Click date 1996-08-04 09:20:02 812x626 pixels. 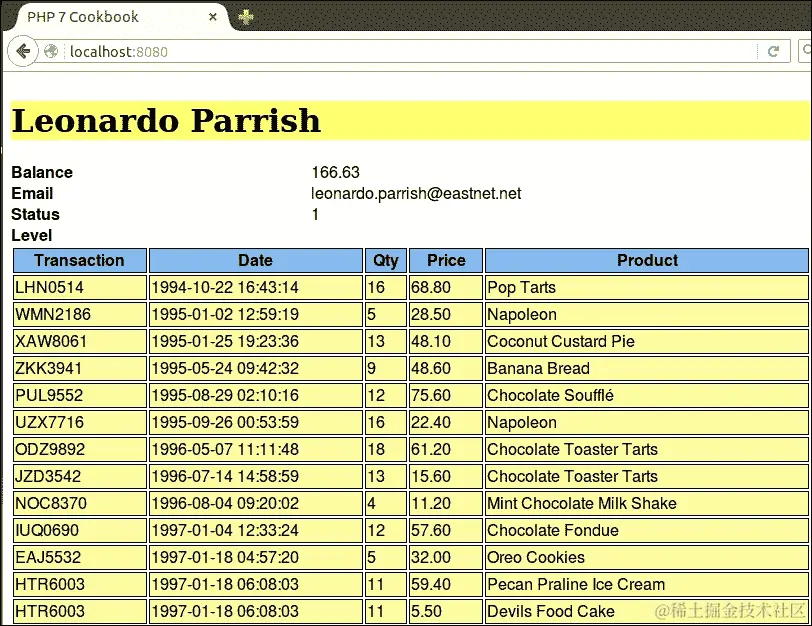click(x=256, y=503)
